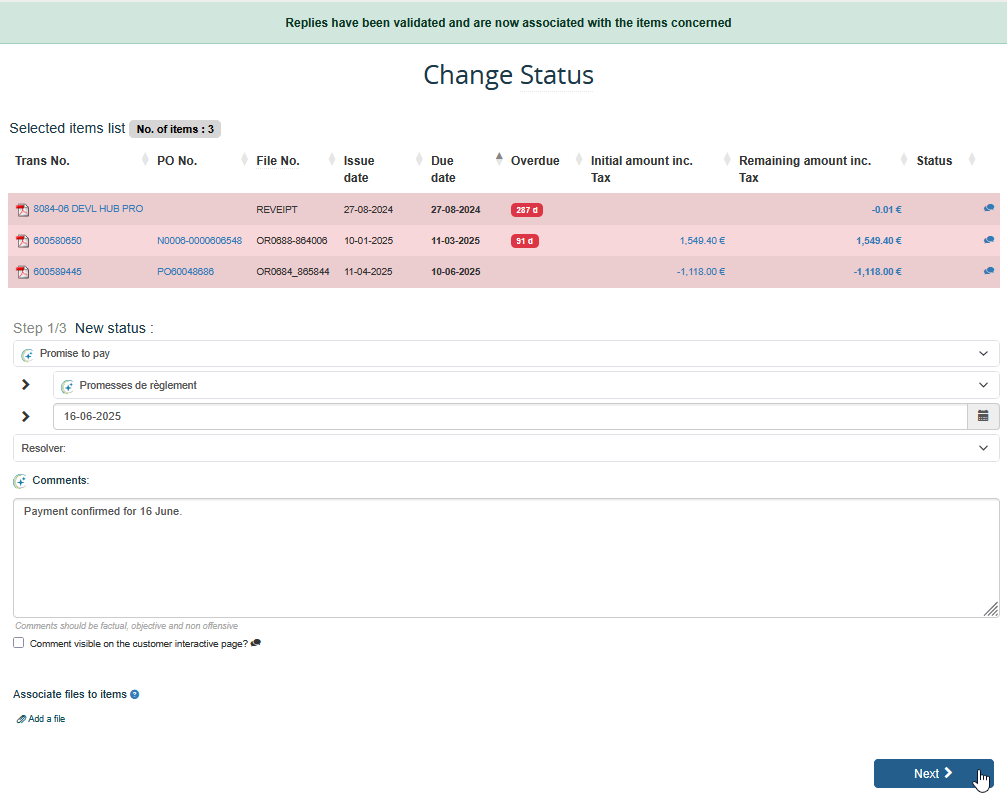
Task: Click the Next button
Action: click(x=933, y=773)
